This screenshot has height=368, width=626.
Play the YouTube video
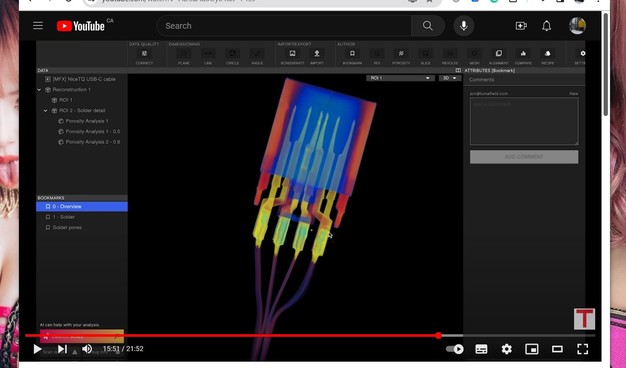37,349
